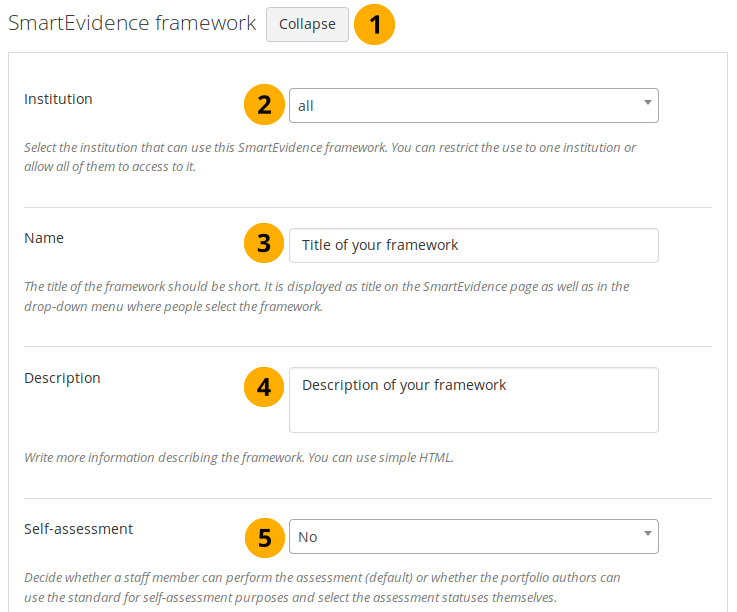Click the 'SmartEvidence framework' heading

[132, 23]
